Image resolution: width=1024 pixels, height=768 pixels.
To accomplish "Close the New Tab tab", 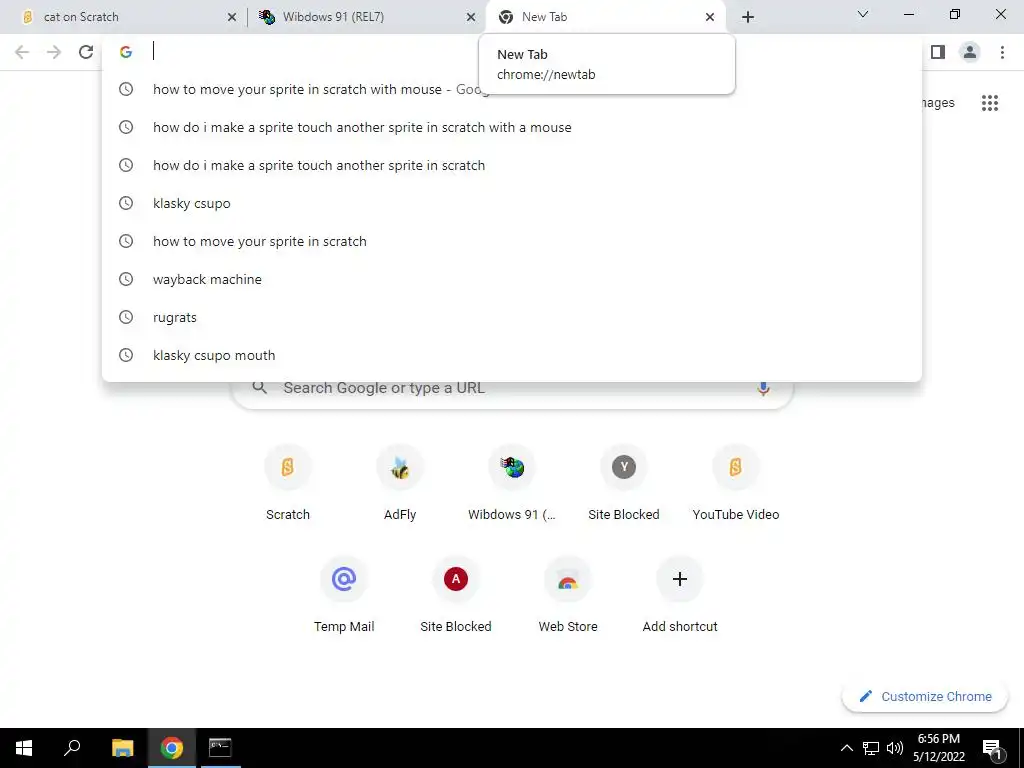I will [710, 18].
